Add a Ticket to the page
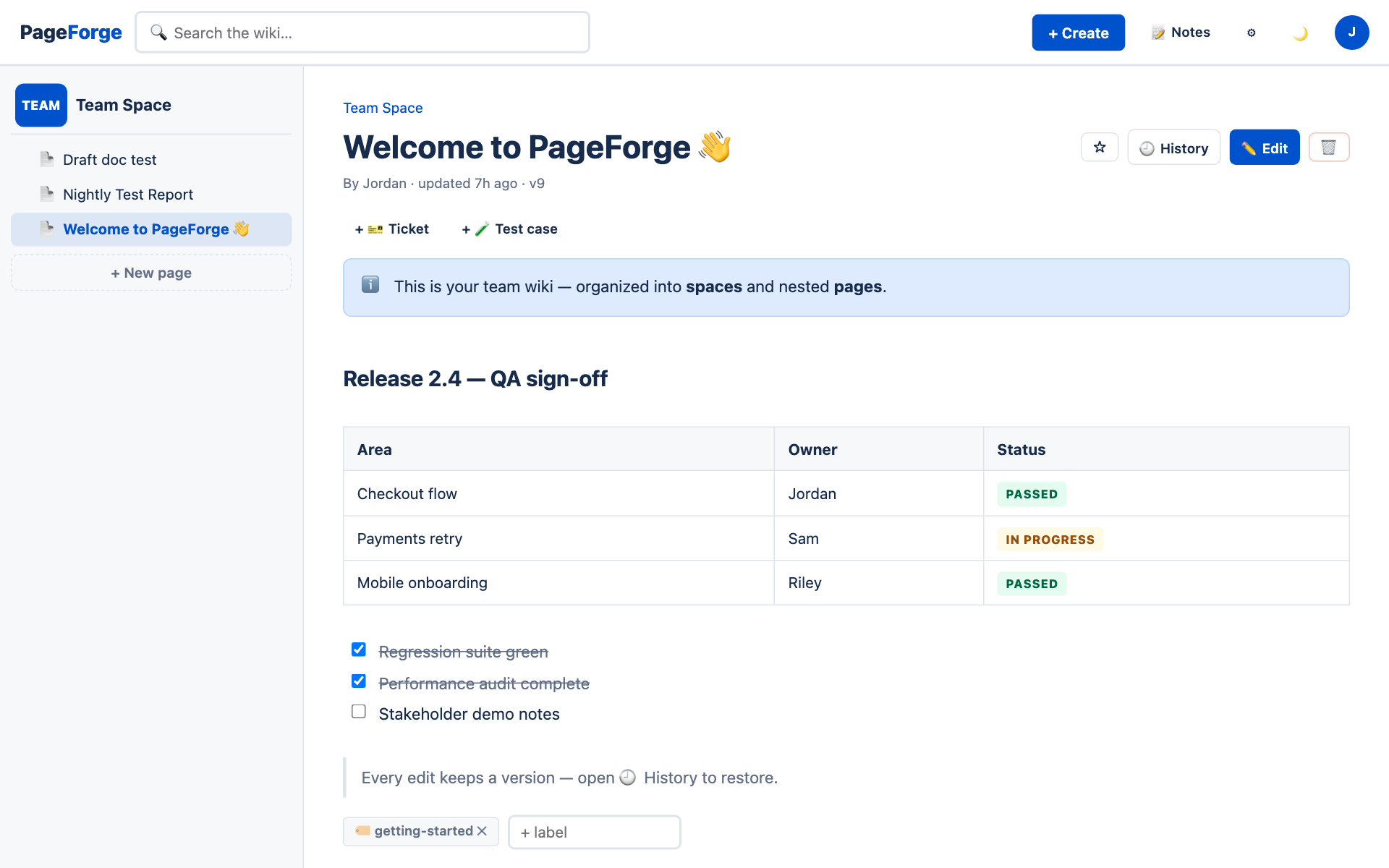Image resolution: width=1389 pixels, height=868 pixels. (391, 229)
